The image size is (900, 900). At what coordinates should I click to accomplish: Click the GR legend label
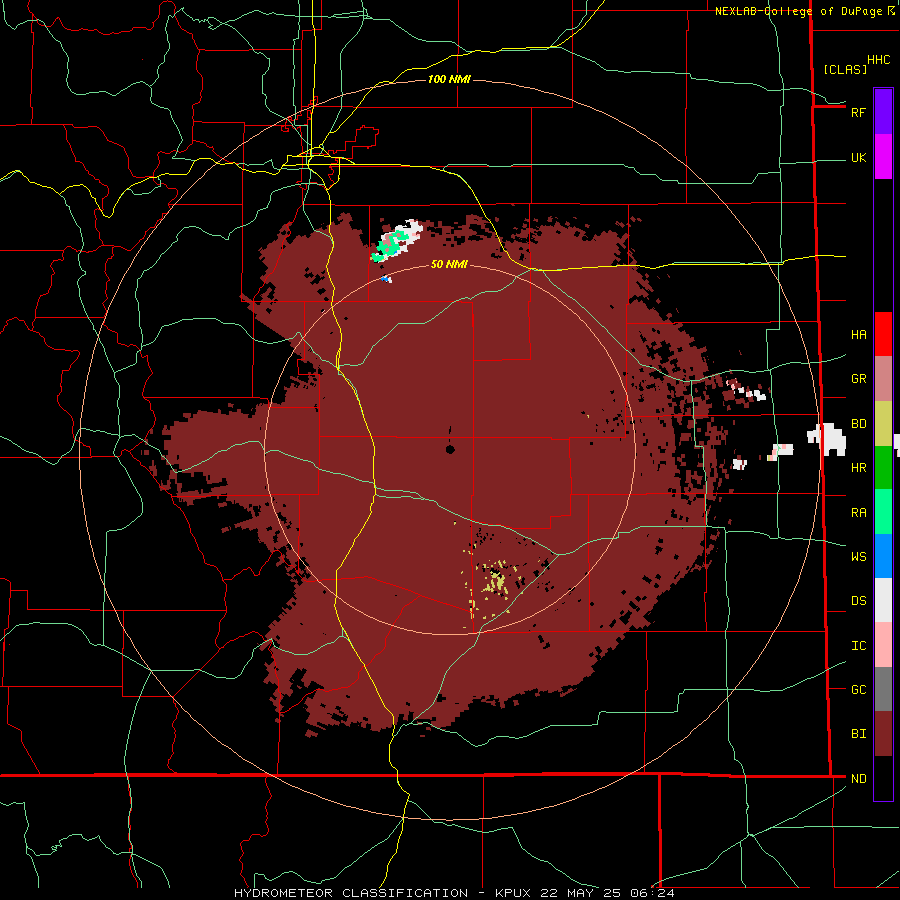click(858, 379)
